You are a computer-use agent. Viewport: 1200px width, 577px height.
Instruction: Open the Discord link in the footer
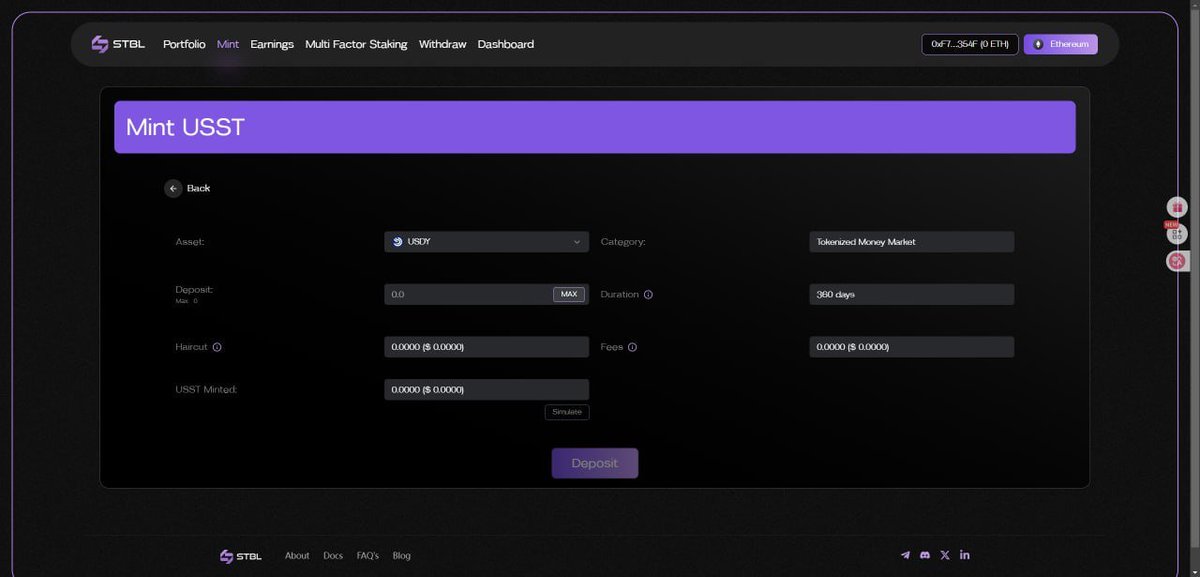point(925,555)
